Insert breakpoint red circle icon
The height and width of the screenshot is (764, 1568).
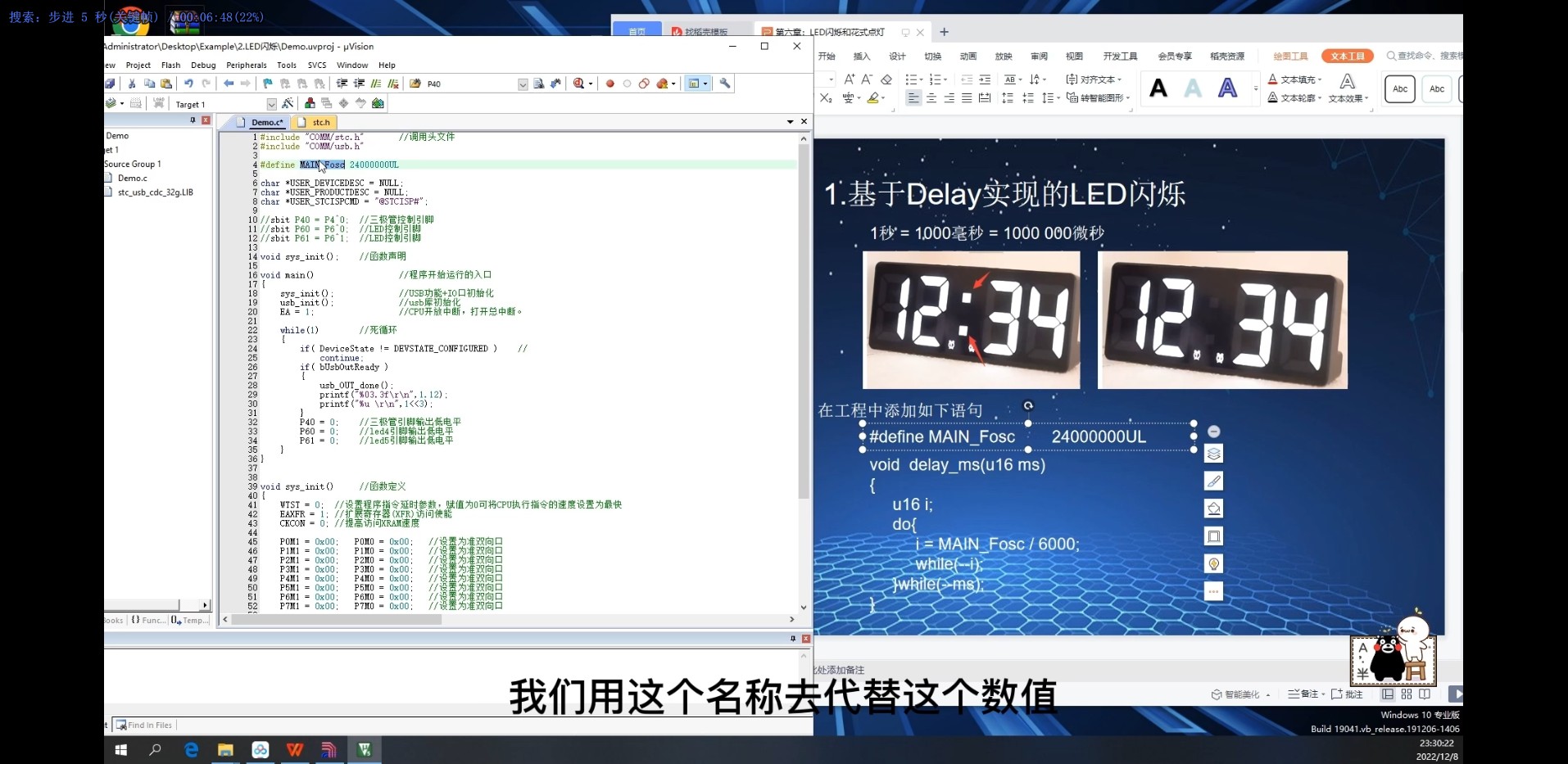pyautogui.click(x=610, y=84)
